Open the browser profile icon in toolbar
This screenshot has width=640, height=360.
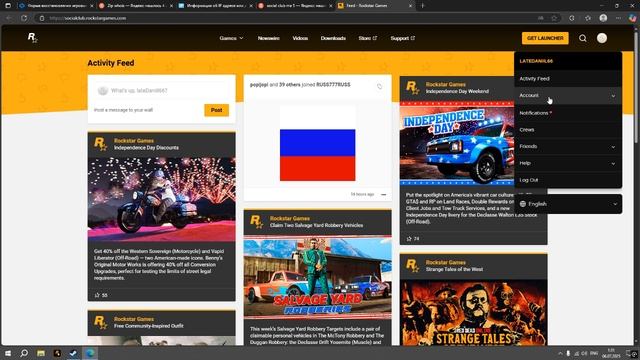tap(603, 18)
